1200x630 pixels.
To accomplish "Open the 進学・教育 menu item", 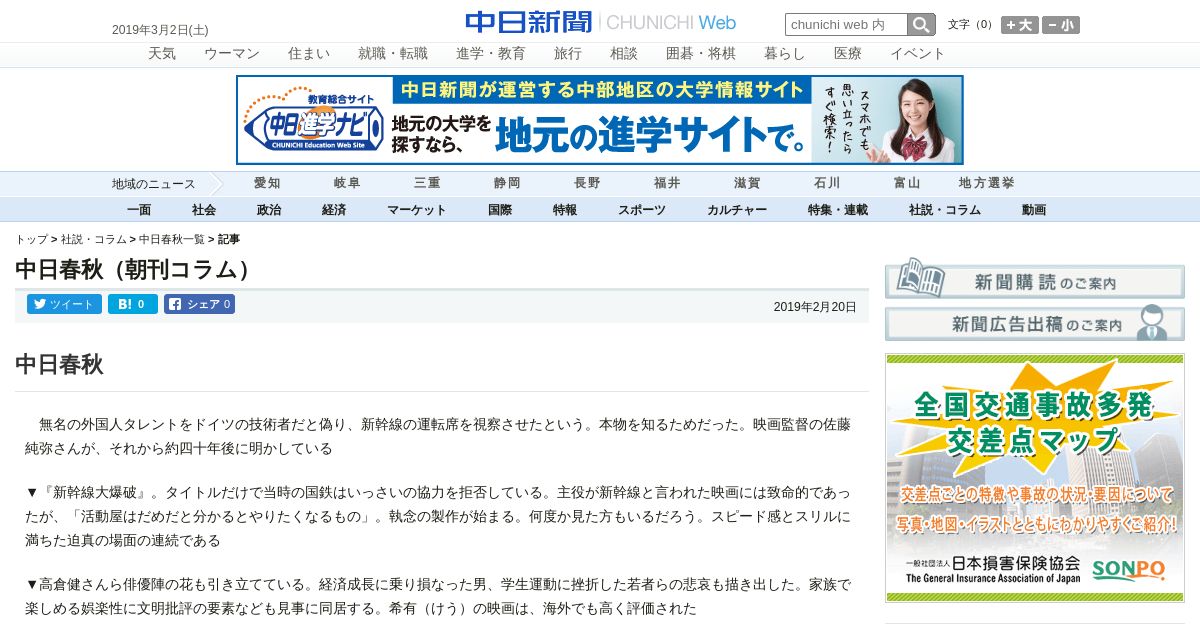I will 491,54.
